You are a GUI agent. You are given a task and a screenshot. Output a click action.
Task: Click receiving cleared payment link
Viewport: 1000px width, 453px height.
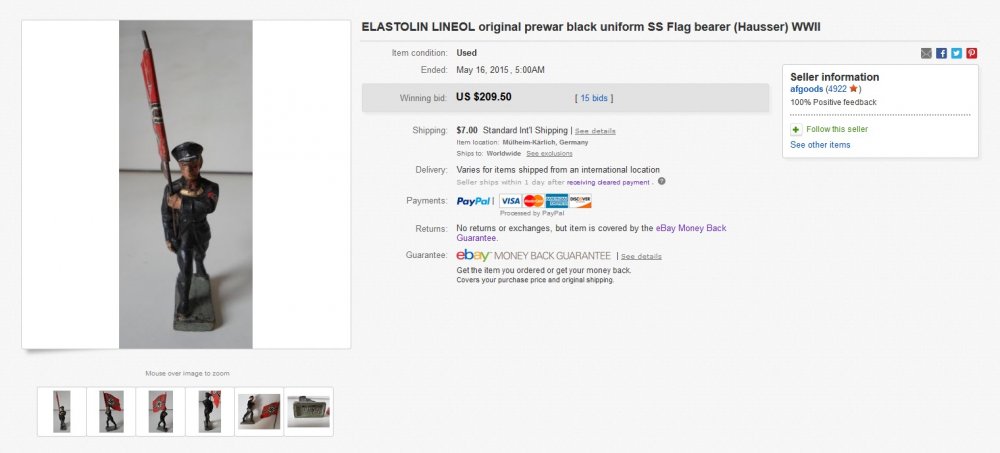pyautogui.click(x=609, y=182)
